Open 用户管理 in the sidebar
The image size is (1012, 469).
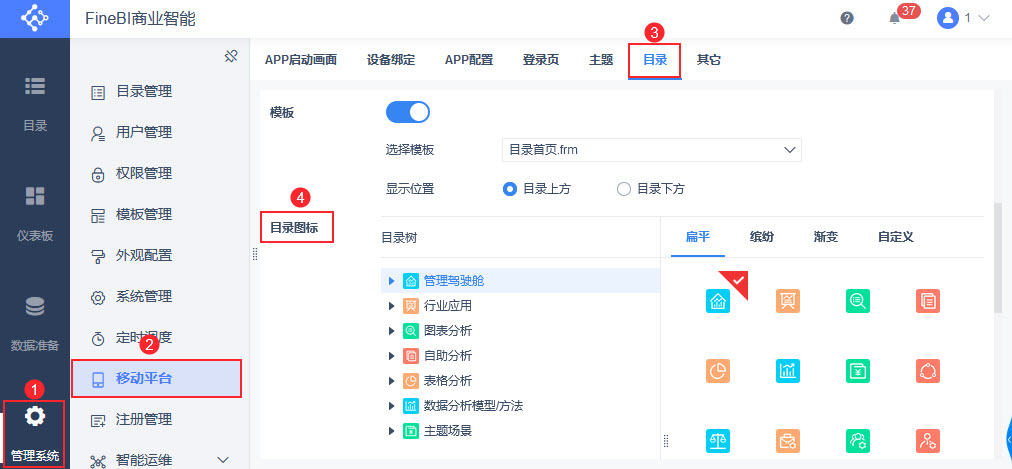click(144, 132)
